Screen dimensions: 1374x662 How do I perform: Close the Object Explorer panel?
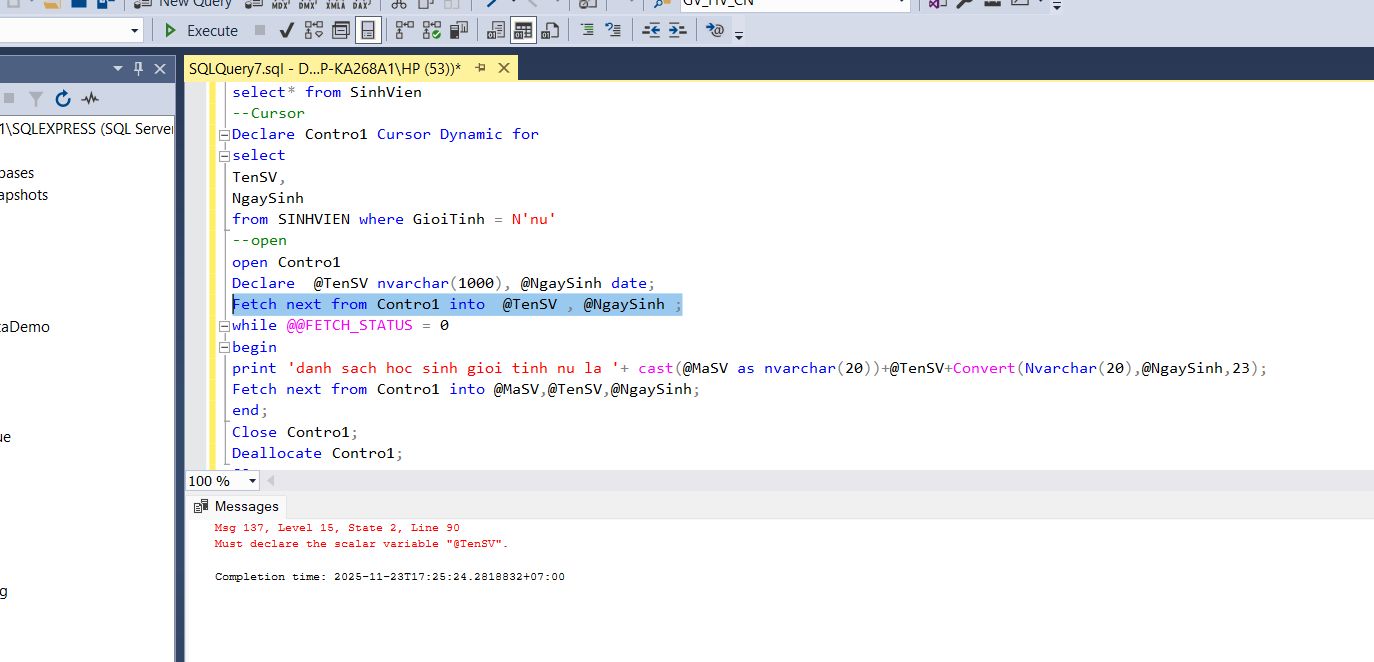pos(160,68)
